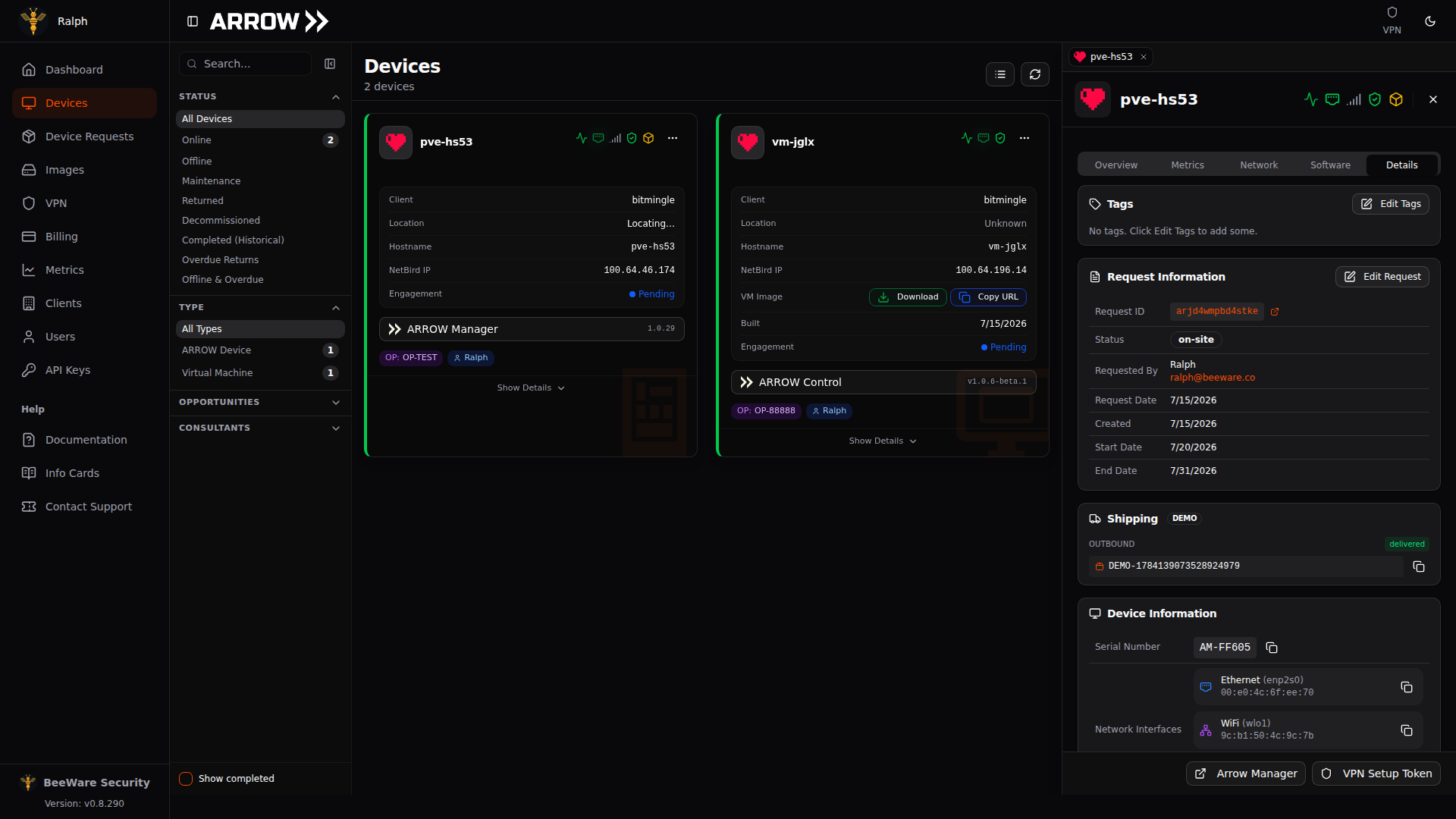Image resolution: width=1456 pixels, height=819 pixels.
Task: Expand the OPPORTUNITIES filter section
Action: tap(260, 403)
